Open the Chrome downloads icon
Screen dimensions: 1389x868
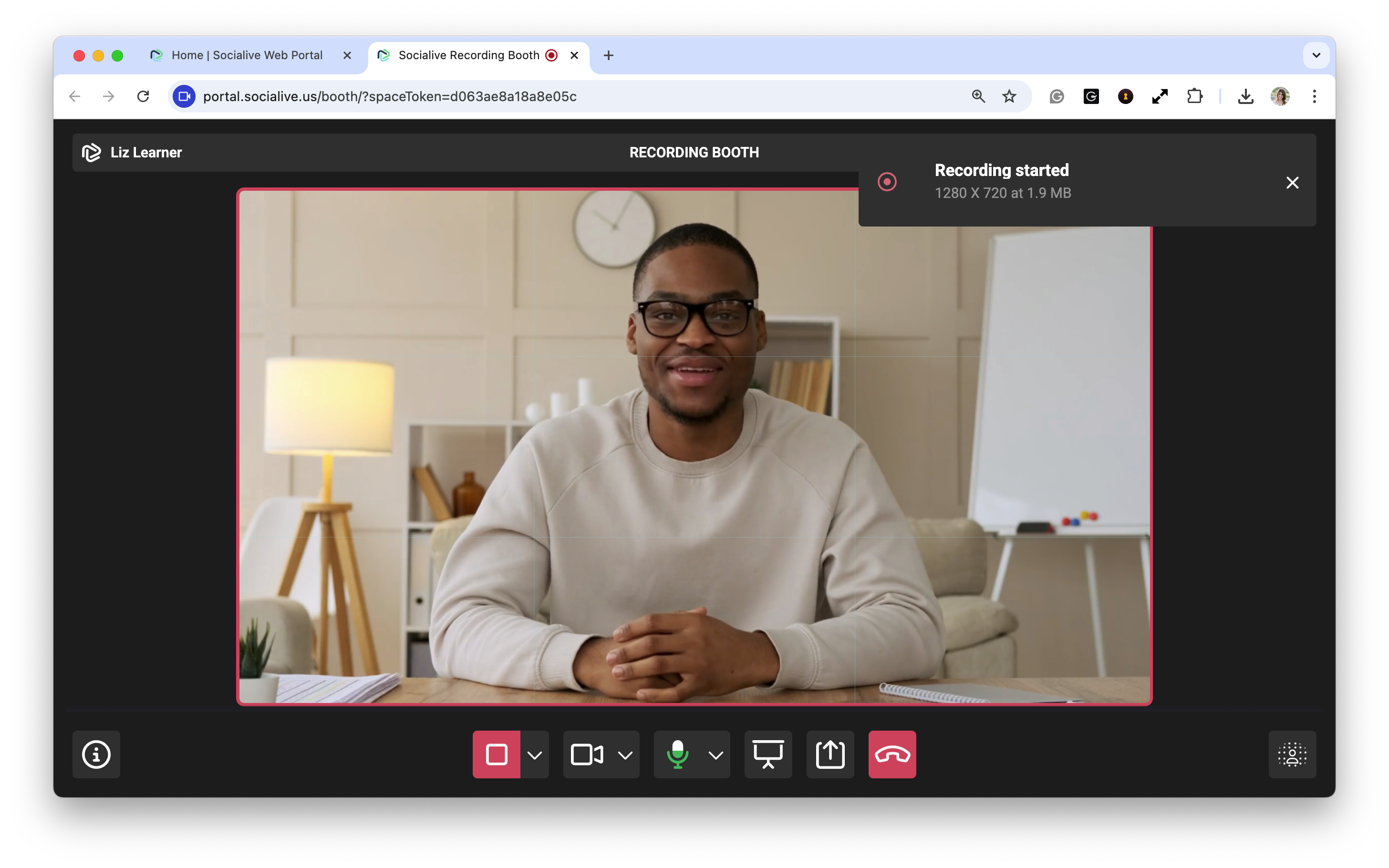[x=1245, y=96]
